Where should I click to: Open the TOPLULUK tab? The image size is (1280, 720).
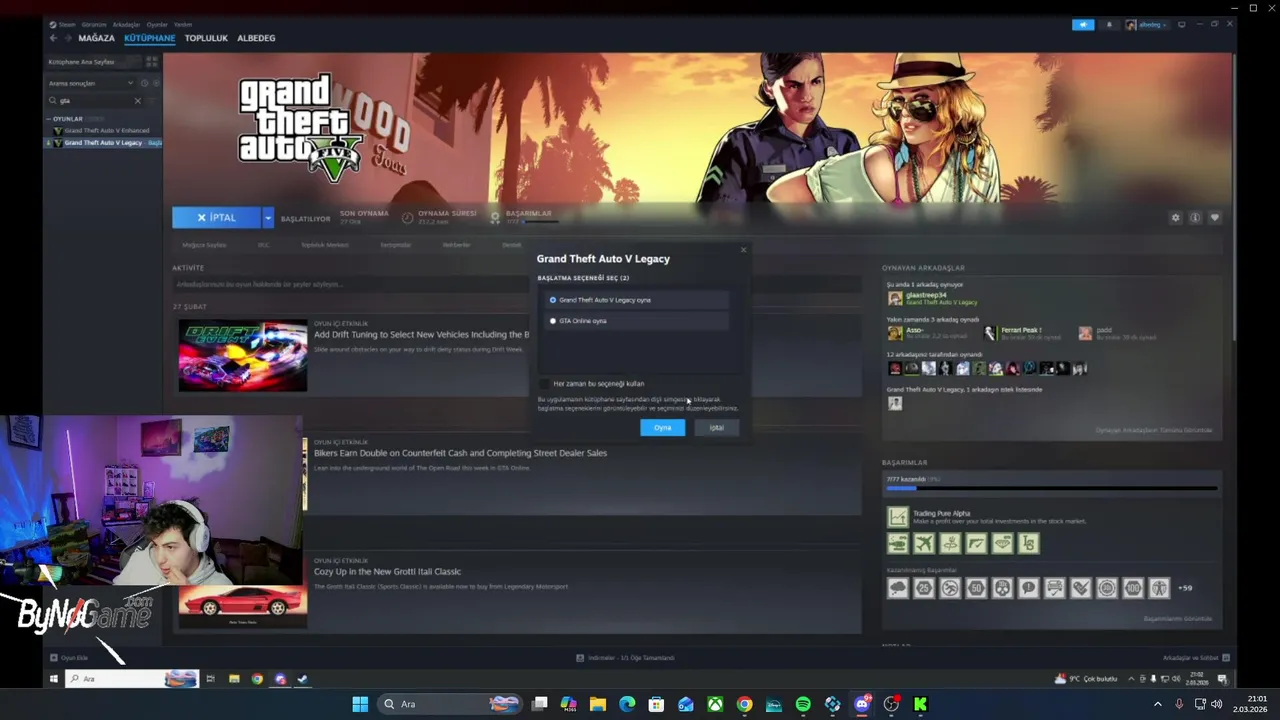(x=206, y=38)
